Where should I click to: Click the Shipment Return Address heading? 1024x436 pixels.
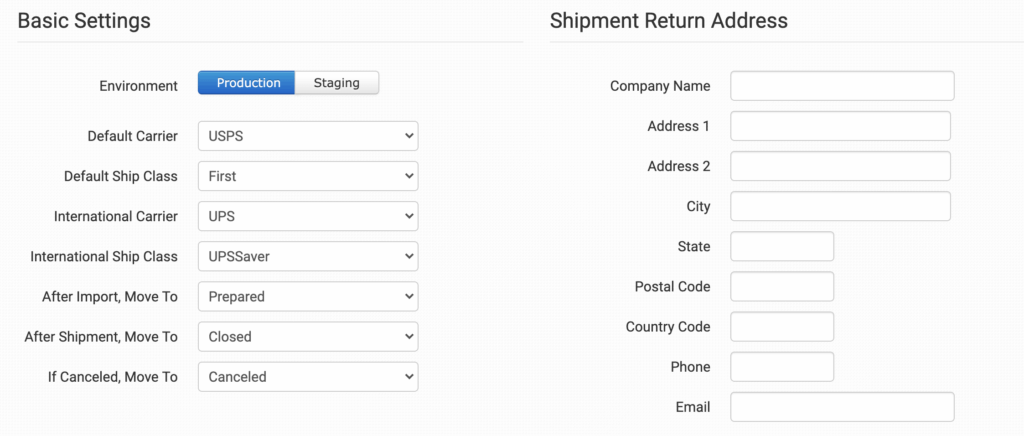(669, 20)
